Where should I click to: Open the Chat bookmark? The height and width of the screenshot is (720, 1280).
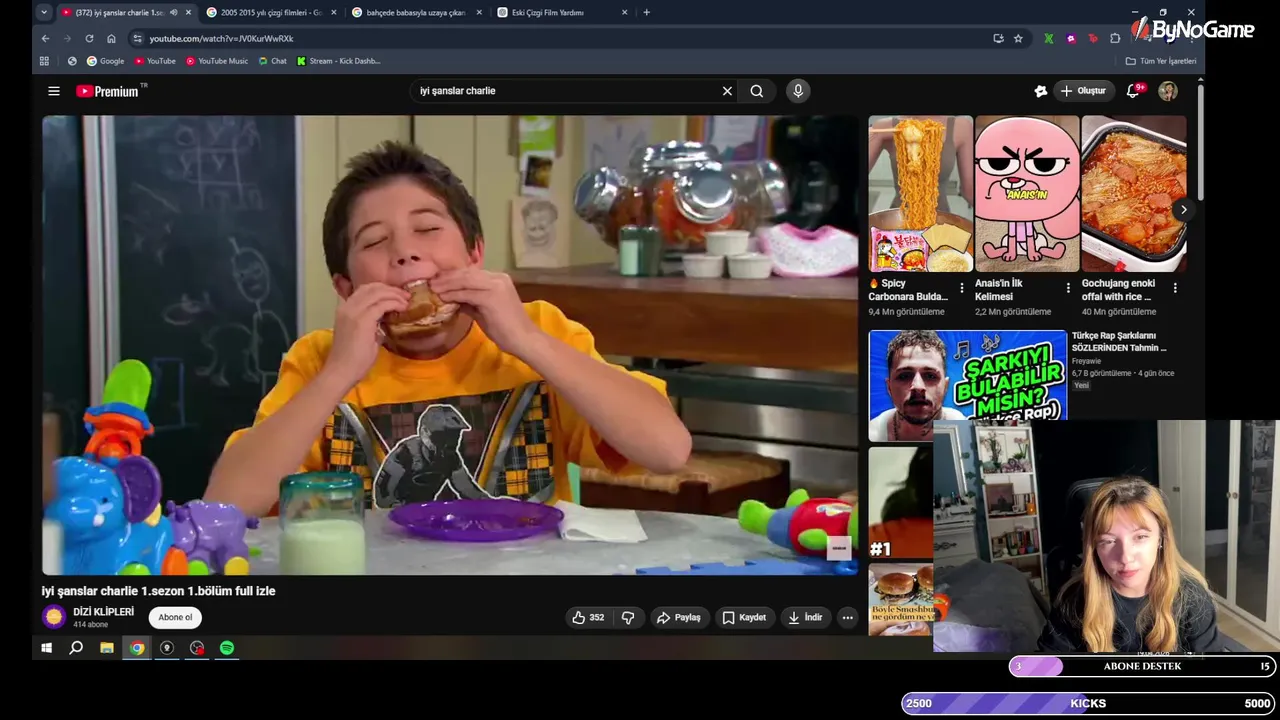click(x=272, y=61)
